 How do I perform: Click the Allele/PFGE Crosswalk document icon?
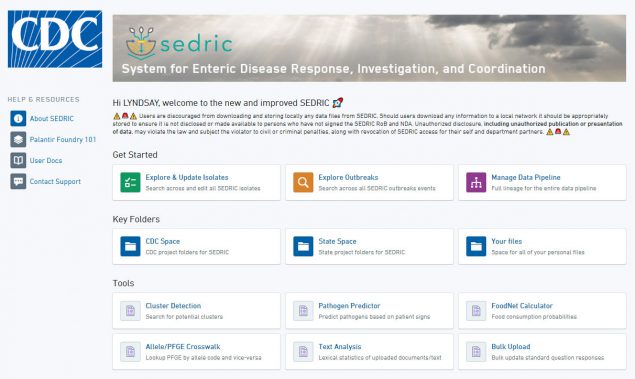coord(130,351)
